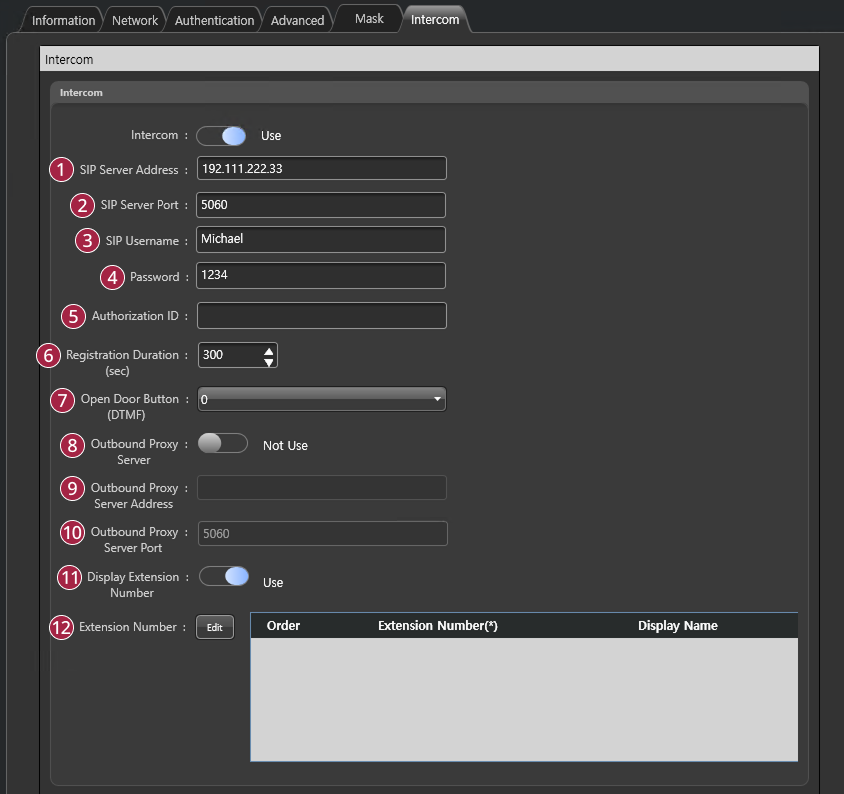Screen dimensions: 844x794
Task: Select the empty Authorization ID field
Action: (x=321, y=316)
